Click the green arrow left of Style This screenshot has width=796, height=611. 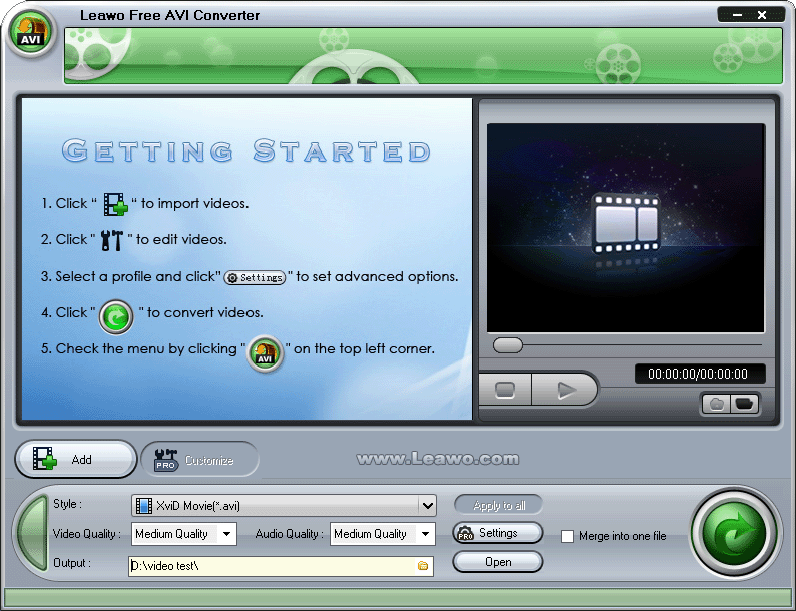(x=32, y=534)
